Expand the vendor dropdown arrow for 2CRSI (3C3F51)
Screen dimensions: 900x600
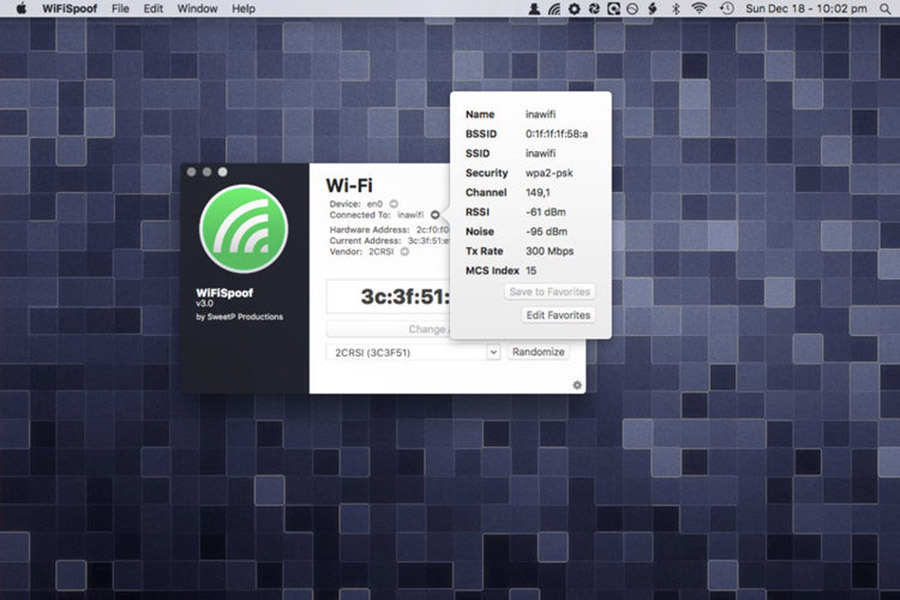[493, 352]
